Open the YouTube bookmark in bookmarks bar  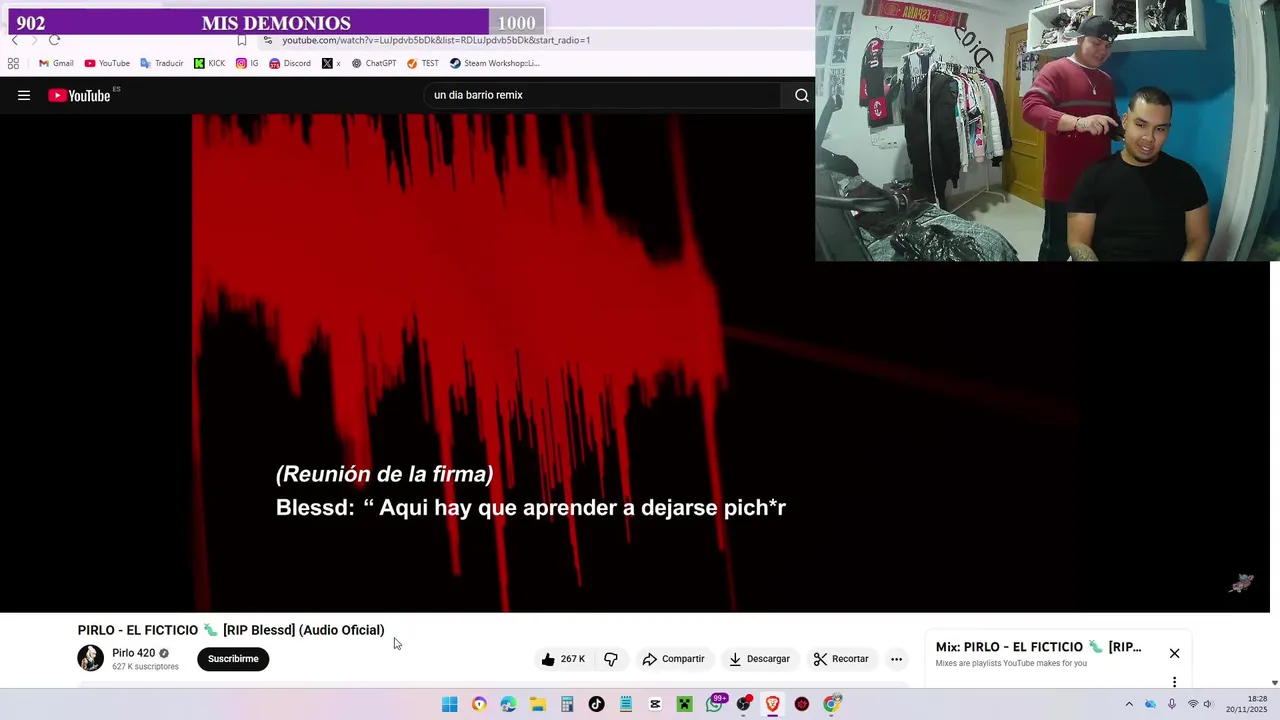107,63
